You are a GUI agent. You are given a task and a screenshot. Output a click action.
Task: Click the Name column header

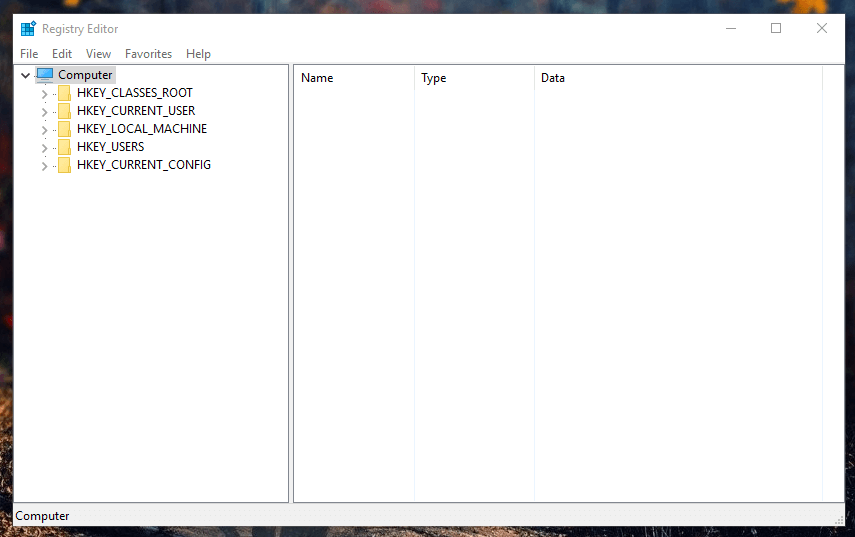click(x=354, y=78)
